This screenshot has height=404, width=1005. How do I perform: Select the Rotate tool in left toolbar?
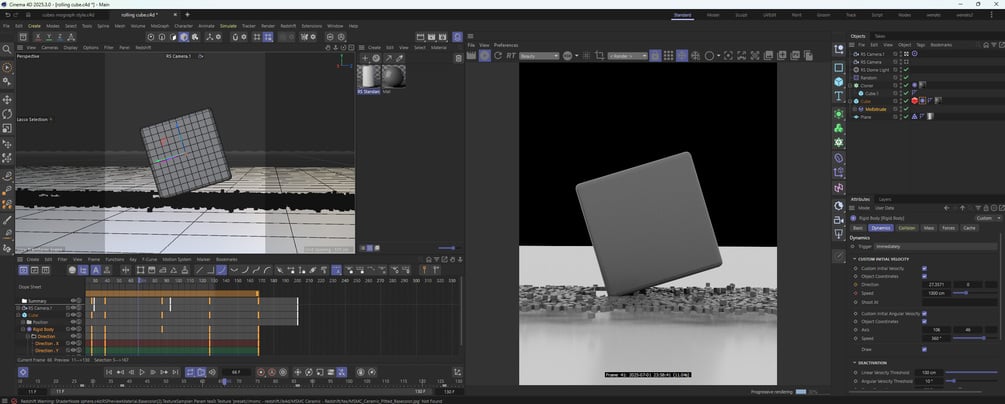(7, 114)
